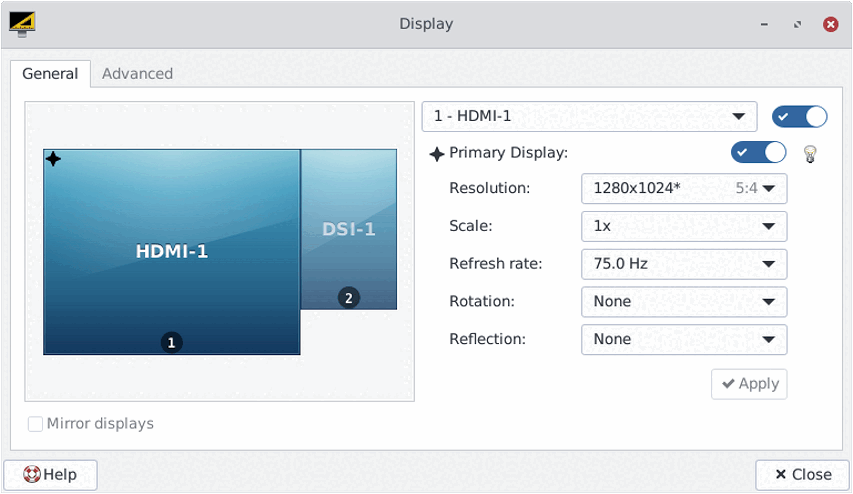Click the Close button at bottom right

[x=802, y=474]
